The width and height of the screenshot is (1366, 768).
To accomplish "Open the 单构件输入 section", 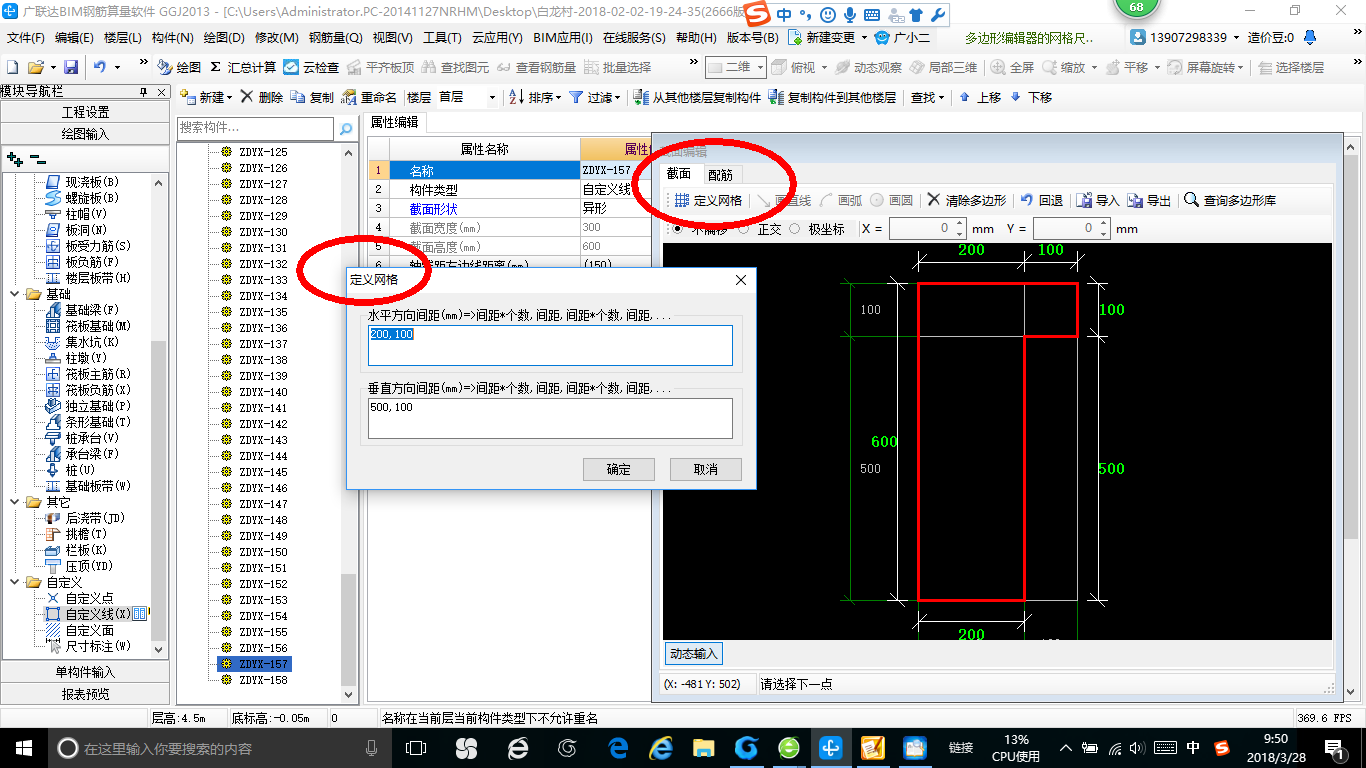I will [x=85, y=672].
